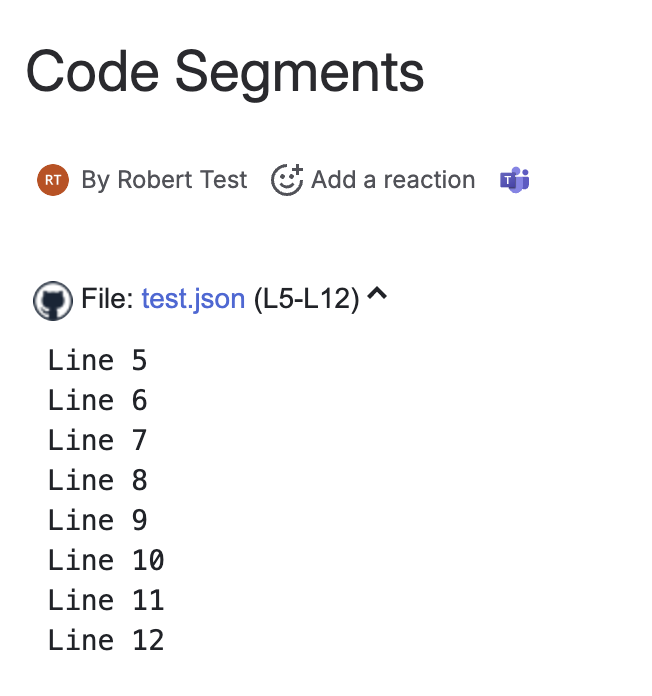
Task: Click the GitHub logo beside File
Action: click(52, 299)
